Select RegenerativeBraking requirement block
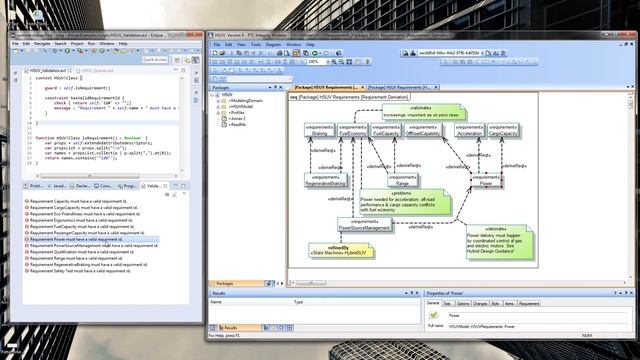Image resolution: width=640 pixels, height=360 pixels. [x=326, y=180]
